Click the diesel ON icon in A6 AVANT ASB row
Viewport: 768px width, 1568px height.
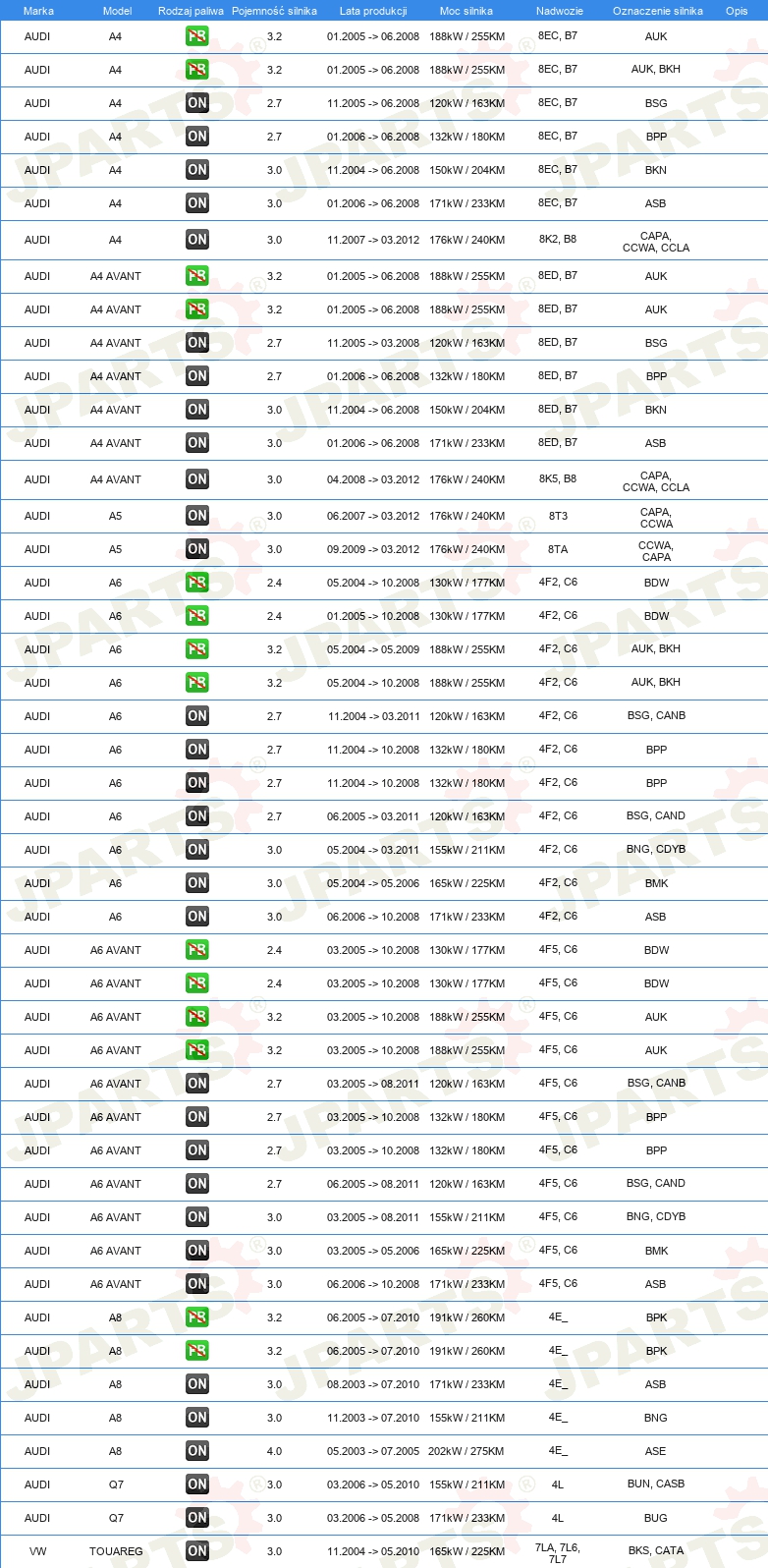click(197, 1284)
